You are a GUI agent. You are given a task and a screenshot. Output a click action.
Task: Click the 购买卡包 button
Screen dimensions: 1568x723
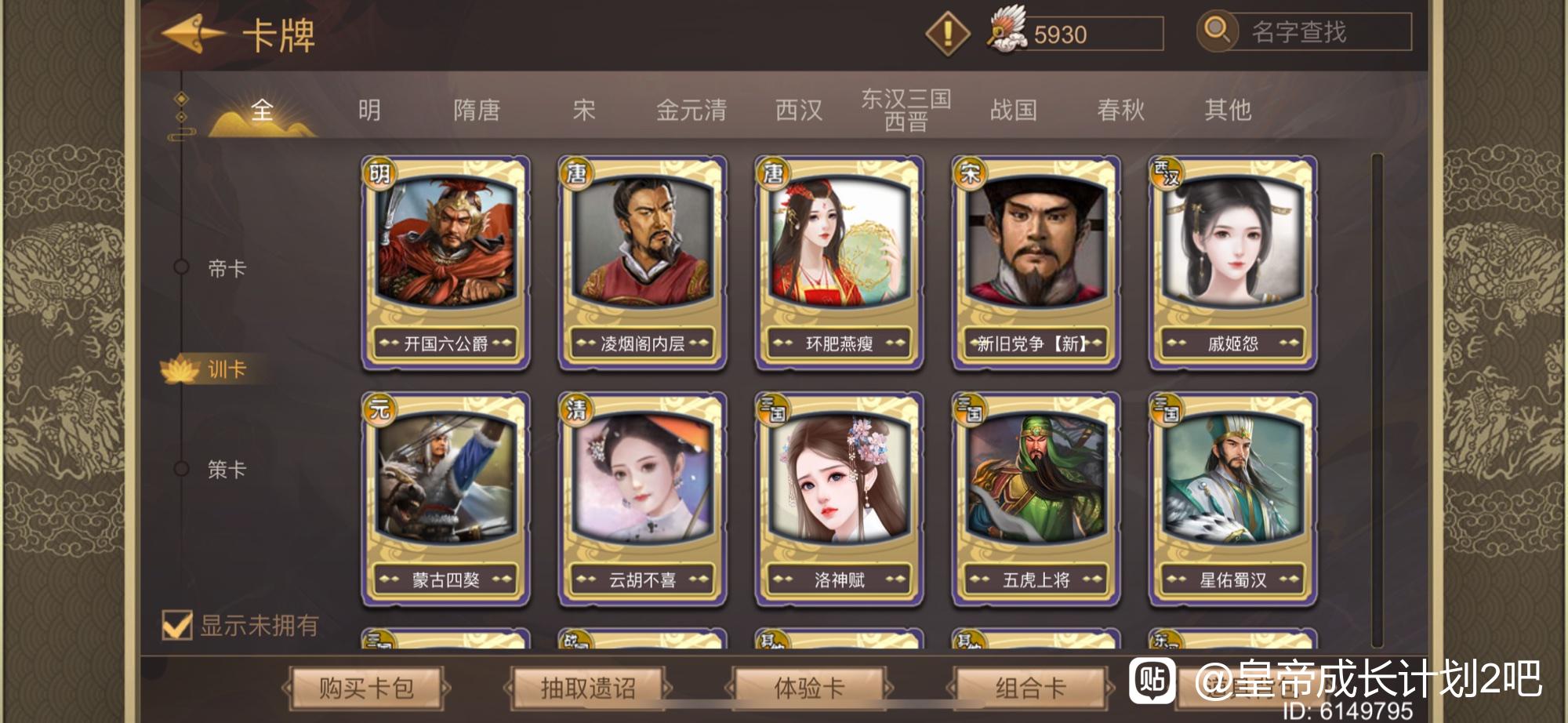pos(366,688)
